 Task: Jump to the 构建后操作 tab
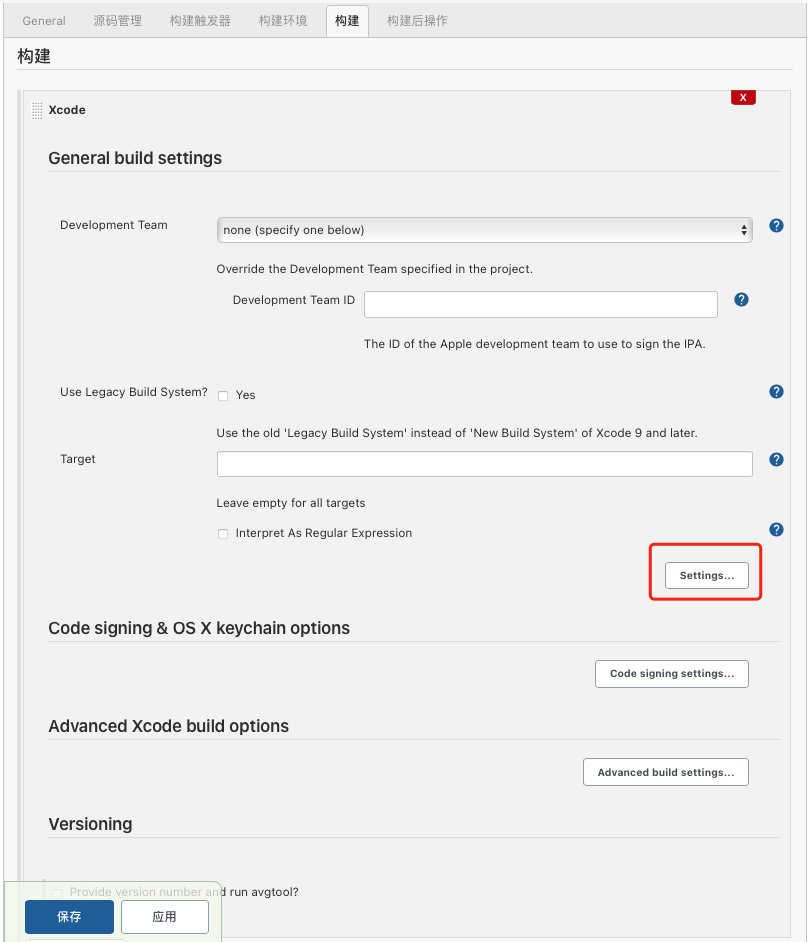[418, 21]
